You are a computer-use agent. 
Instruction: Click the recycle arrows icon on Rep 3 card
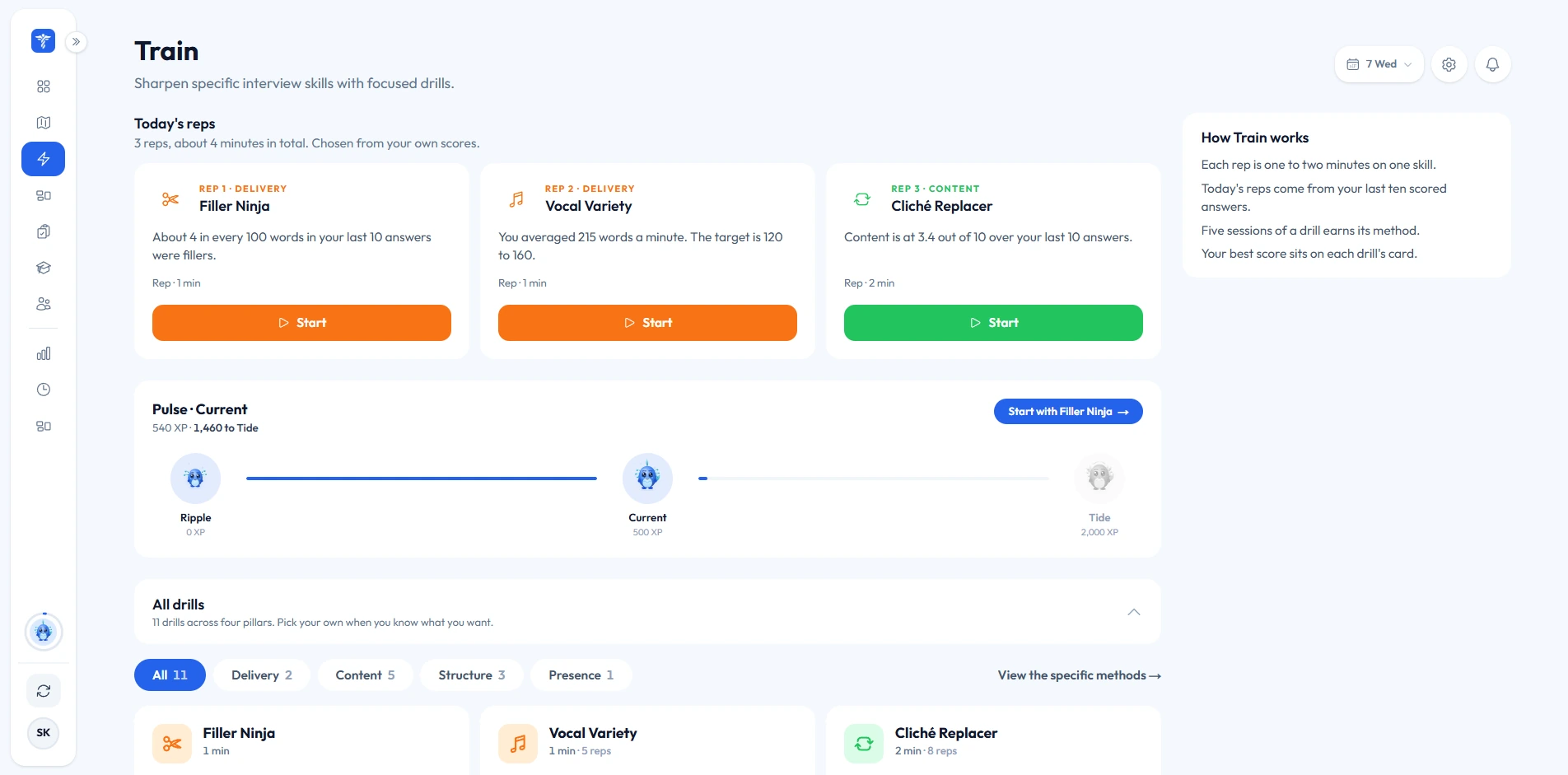(862, 199)
